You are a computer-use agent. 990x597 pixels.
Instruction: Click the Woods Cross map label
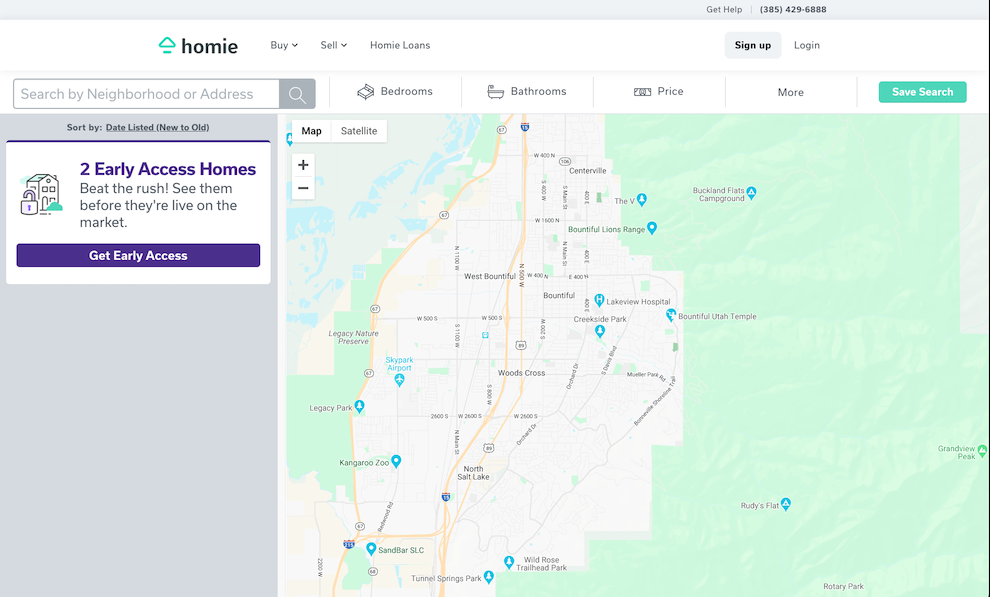(x=522, y=373)
